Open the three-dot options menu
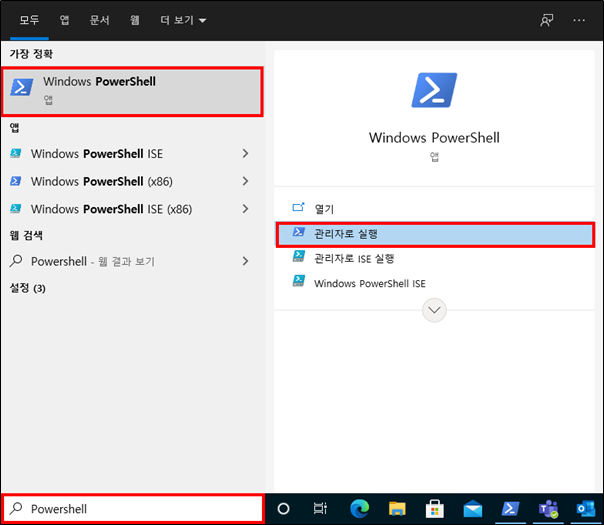The width and height of the screenshot is (604, 525). (579, 20)
